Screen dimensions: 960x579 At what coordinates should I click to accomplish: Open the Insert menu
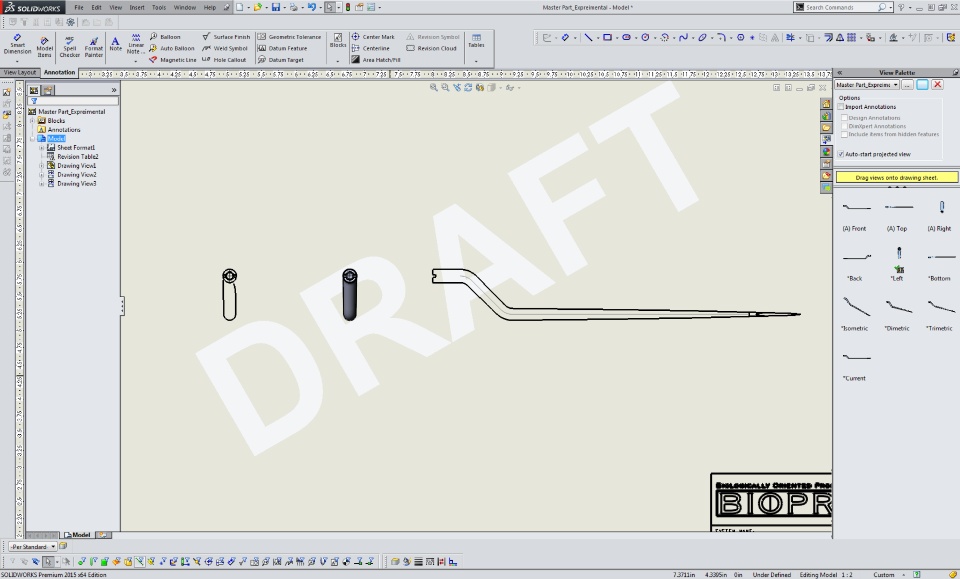pos(136,7)
